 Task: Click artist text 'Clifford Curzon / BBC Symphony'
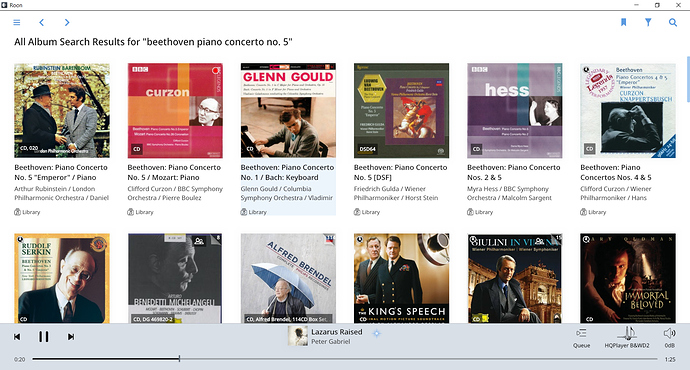click(x=175, y=193)
